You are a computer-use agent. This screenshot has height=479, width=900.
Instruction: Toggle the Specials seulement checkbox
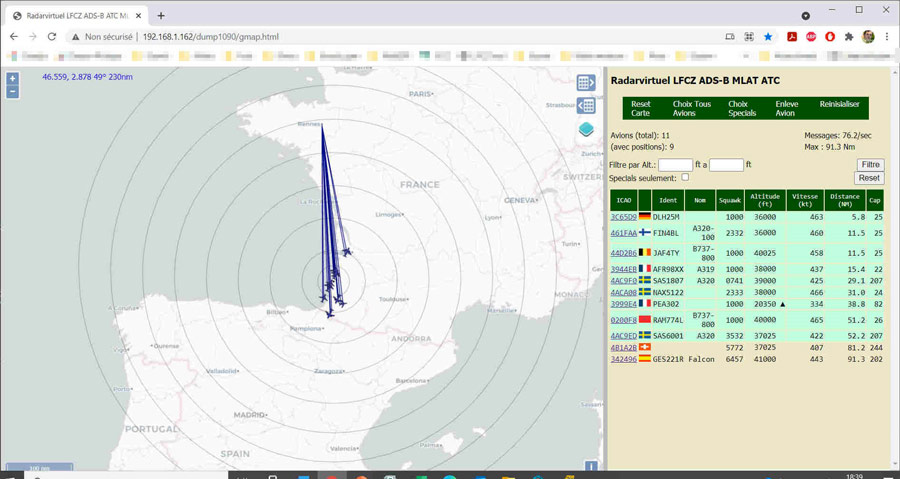point(685,177)
